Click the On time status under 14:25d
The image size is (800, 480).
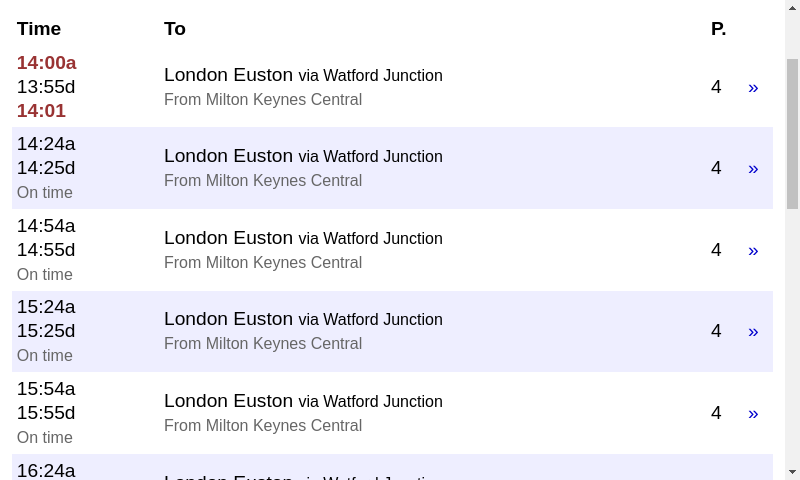(44, 192)
